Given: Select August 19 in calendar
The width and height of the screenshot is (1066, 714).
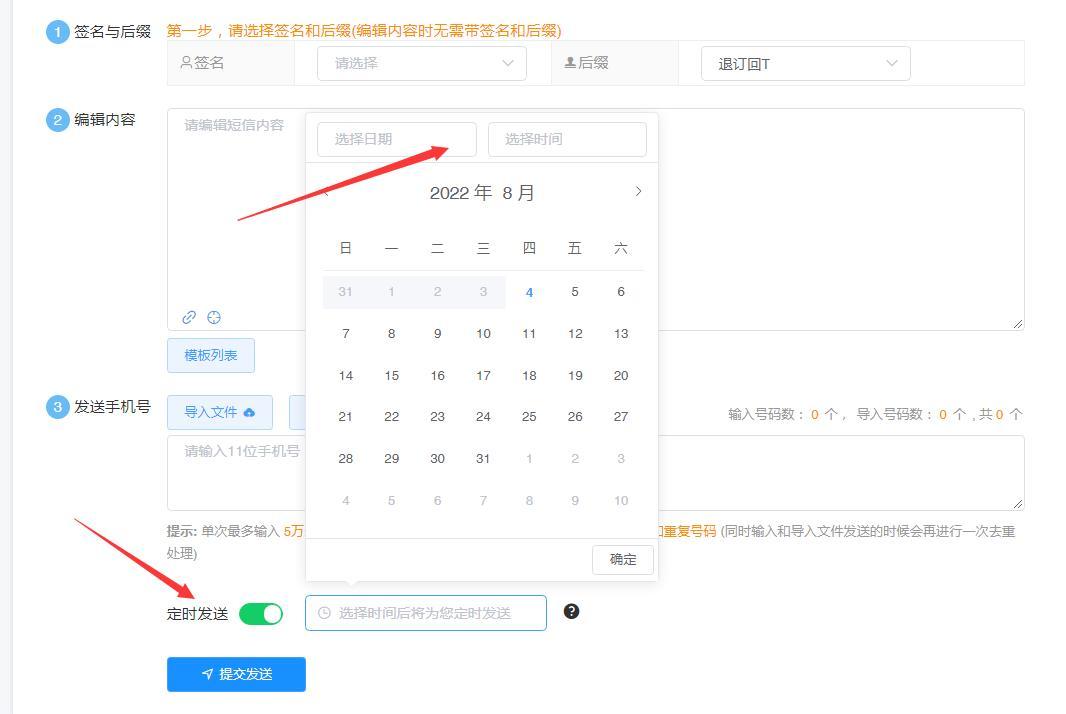Looking at the screenshot, I should point(575,375).
